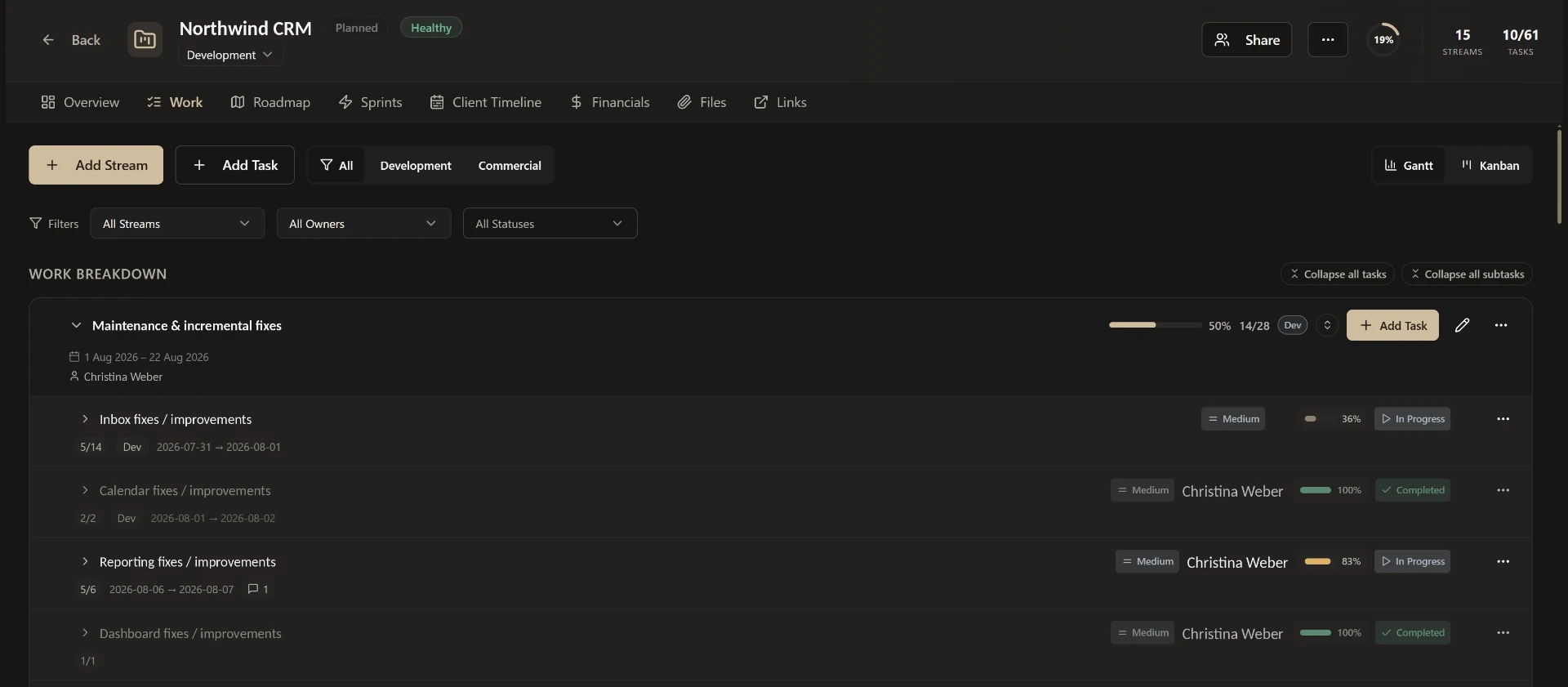The height and width of the screenshot is (687, 1568).
Task: Collapse all subtasks
Action: click(x=1467, y=274)
